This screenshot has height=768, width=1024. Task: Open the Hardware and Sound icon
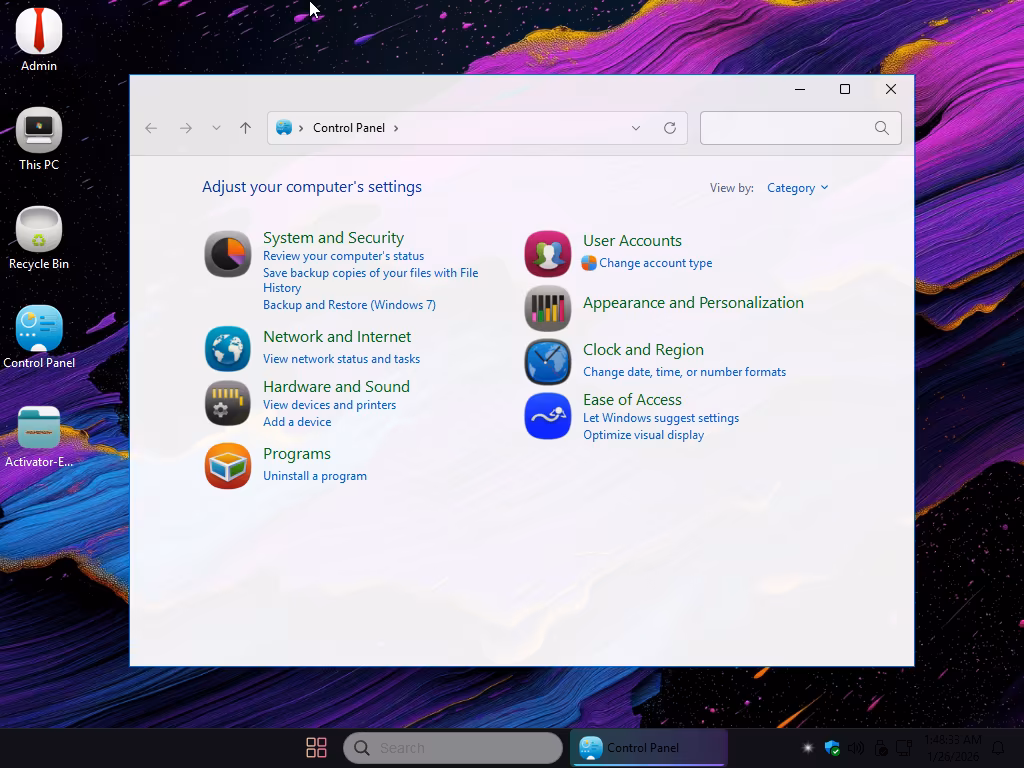[228, 403]
